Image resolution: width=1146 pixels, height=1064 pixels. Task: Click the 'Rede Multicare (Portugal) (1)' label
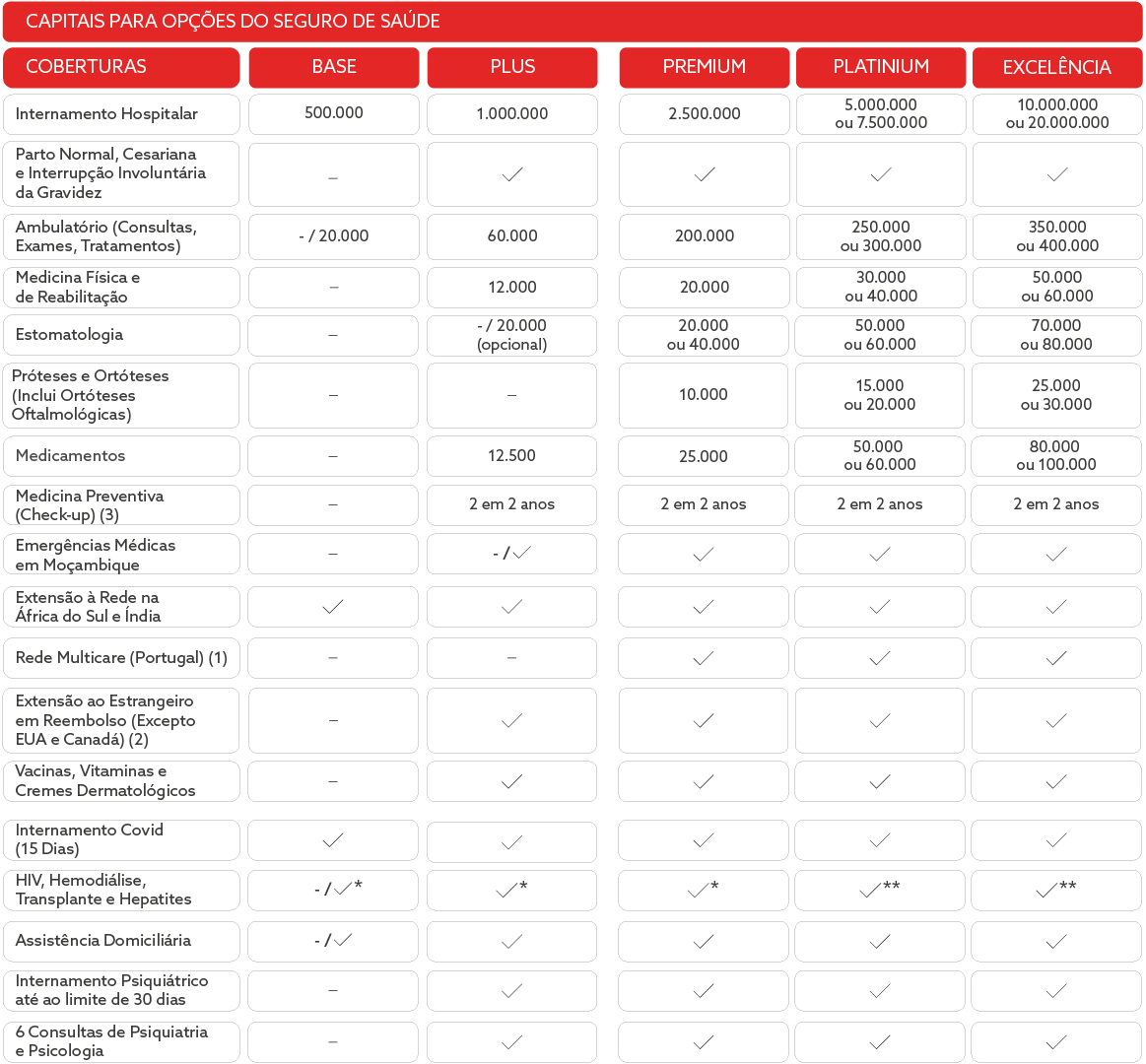pos(121,658)
